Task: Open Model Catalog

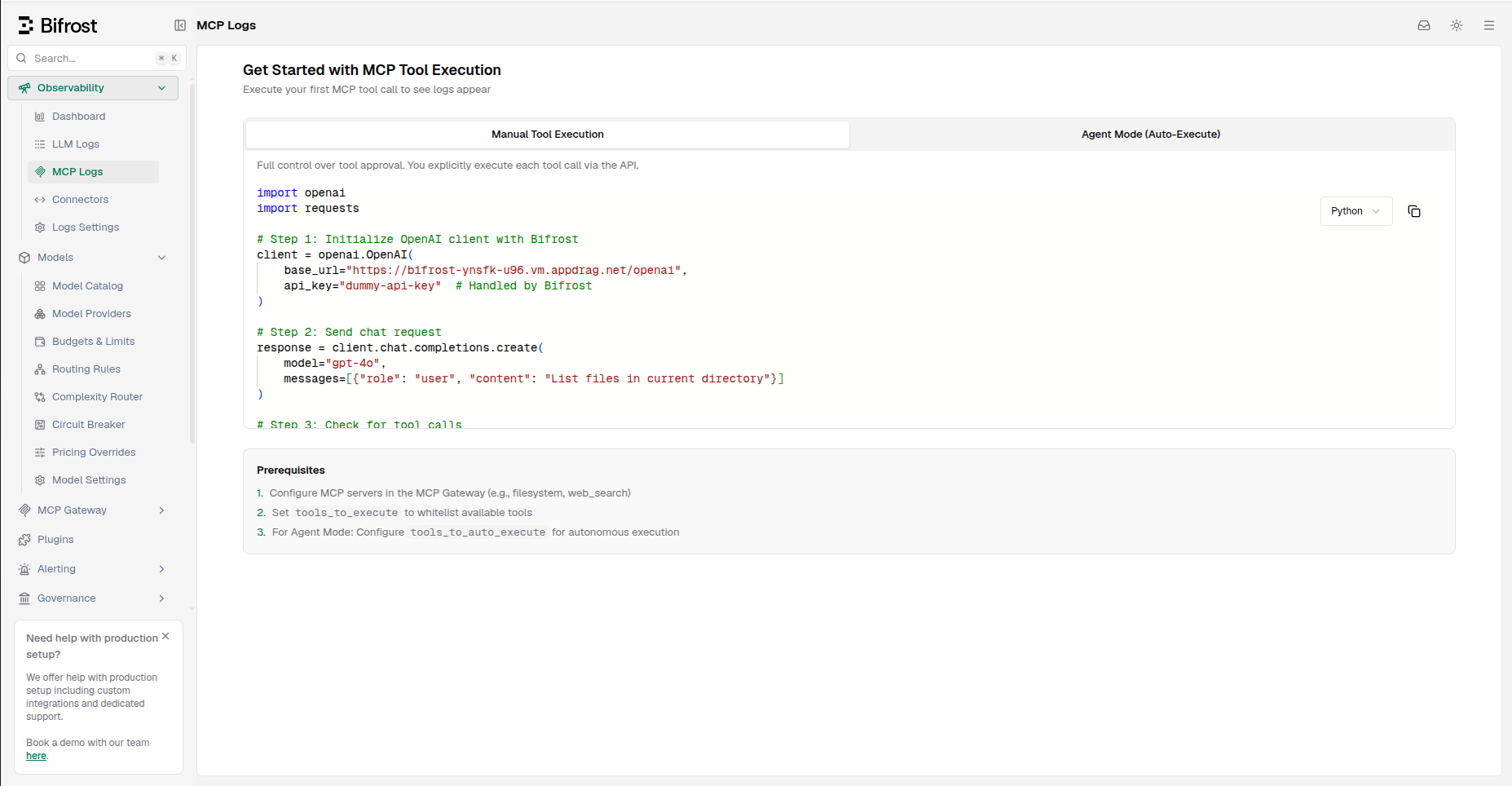Action: pos(93,286)
